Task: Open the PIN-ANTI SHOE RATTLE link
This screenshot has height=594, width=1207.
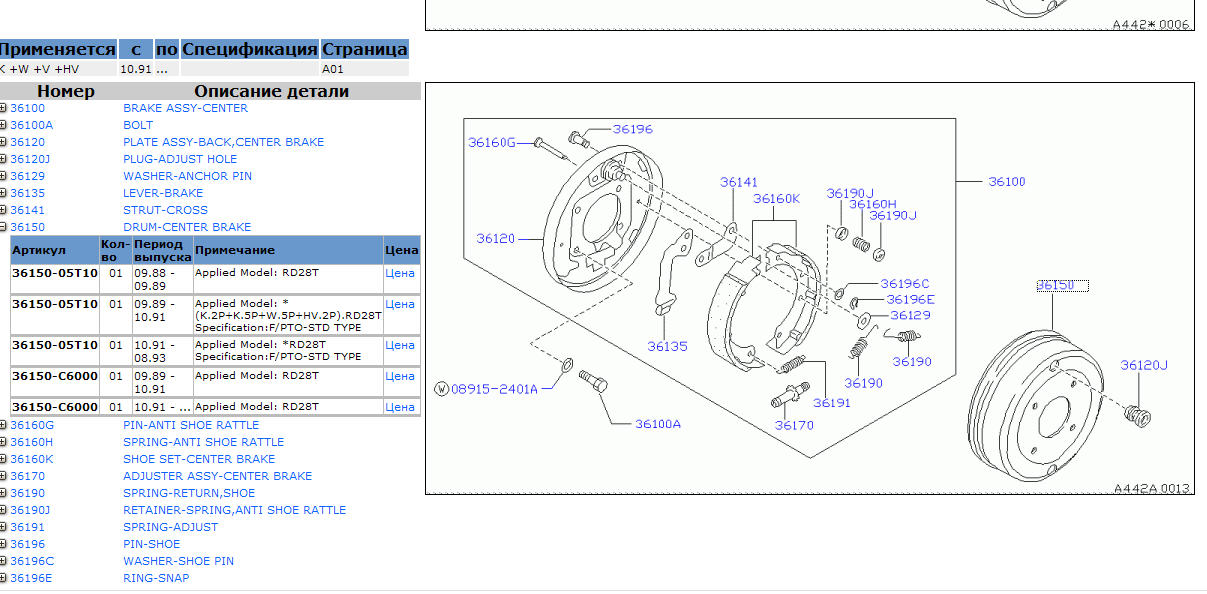Action: click(x=190, y=425)
